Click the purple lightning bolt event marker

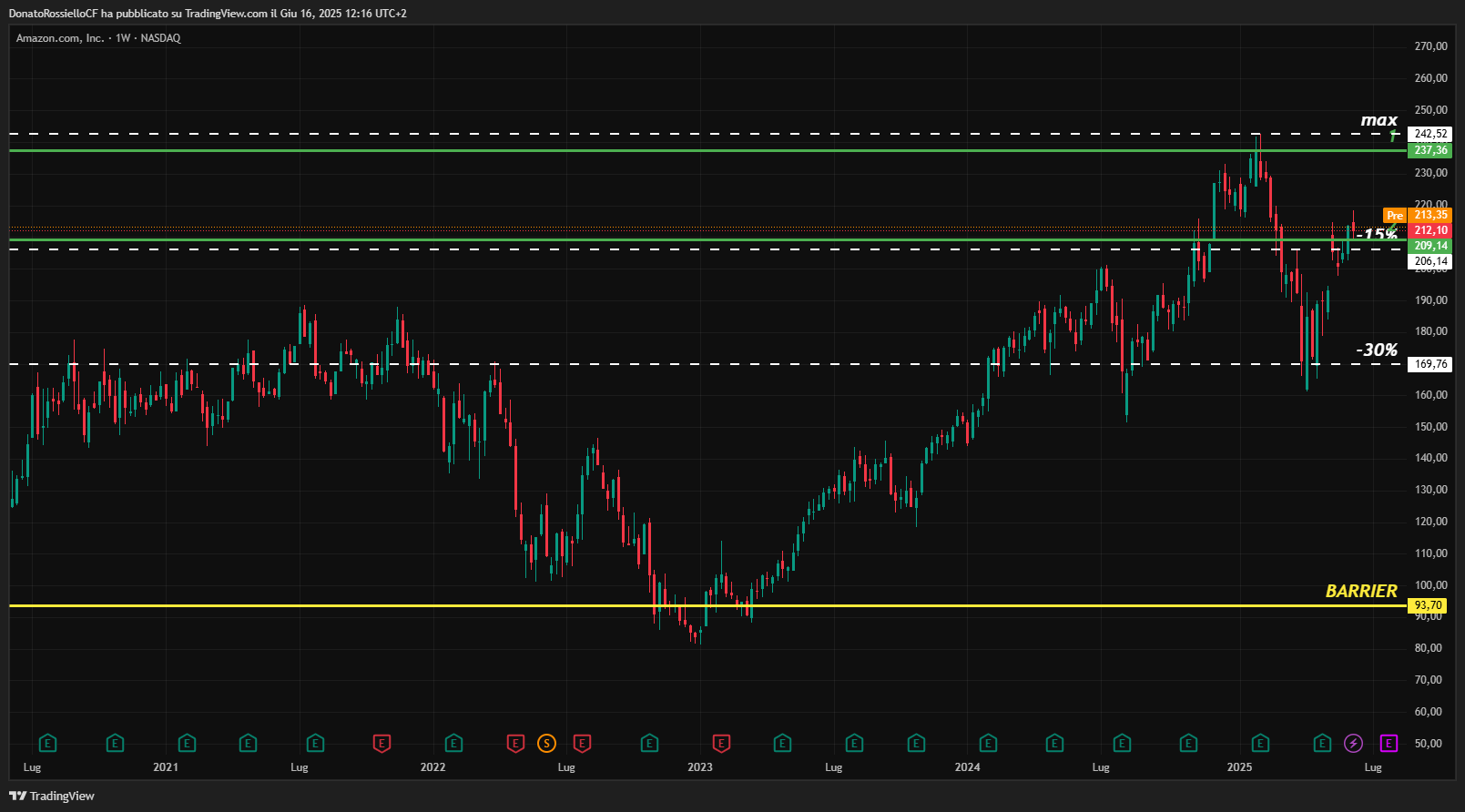[1353, 744]
